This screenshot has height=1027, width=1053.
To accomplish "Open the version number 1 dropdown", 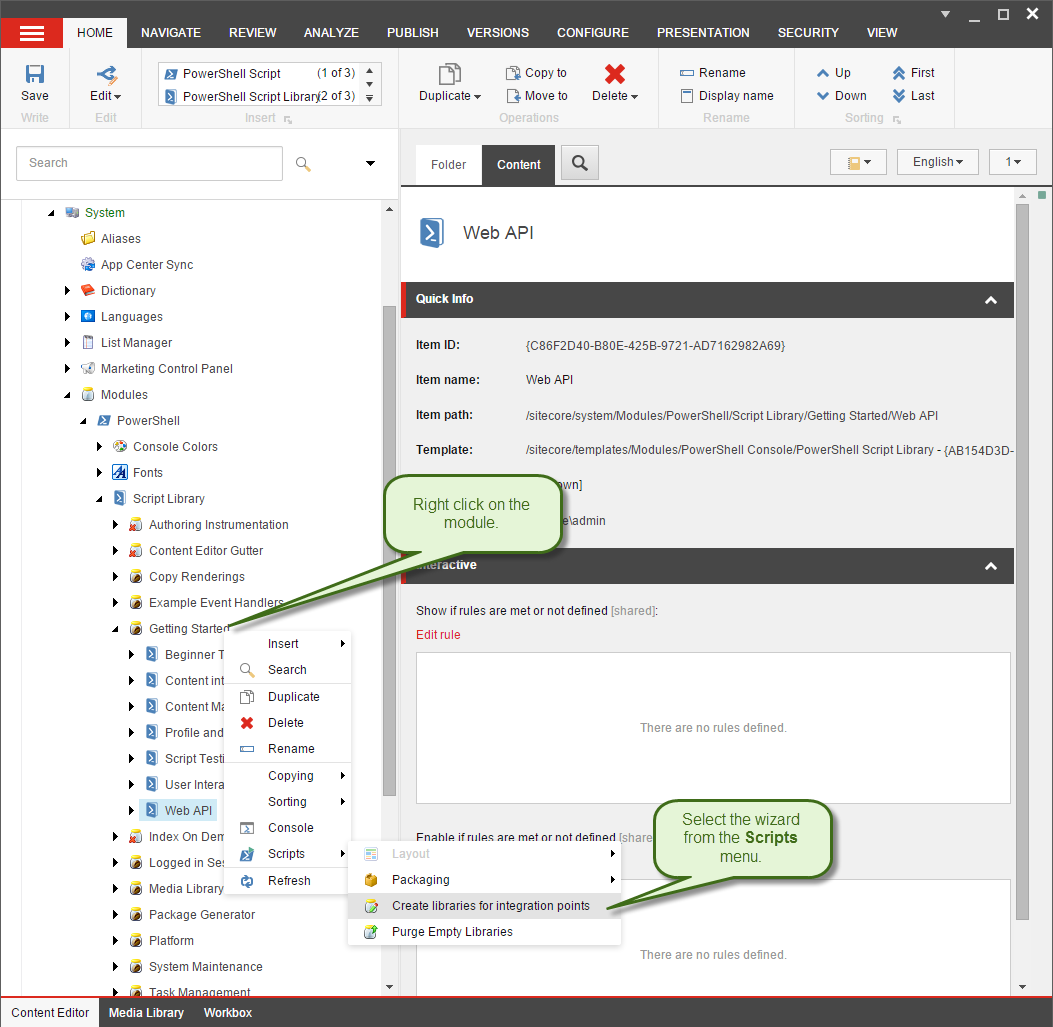I will pyautogui.click(x=1012, y=162).
